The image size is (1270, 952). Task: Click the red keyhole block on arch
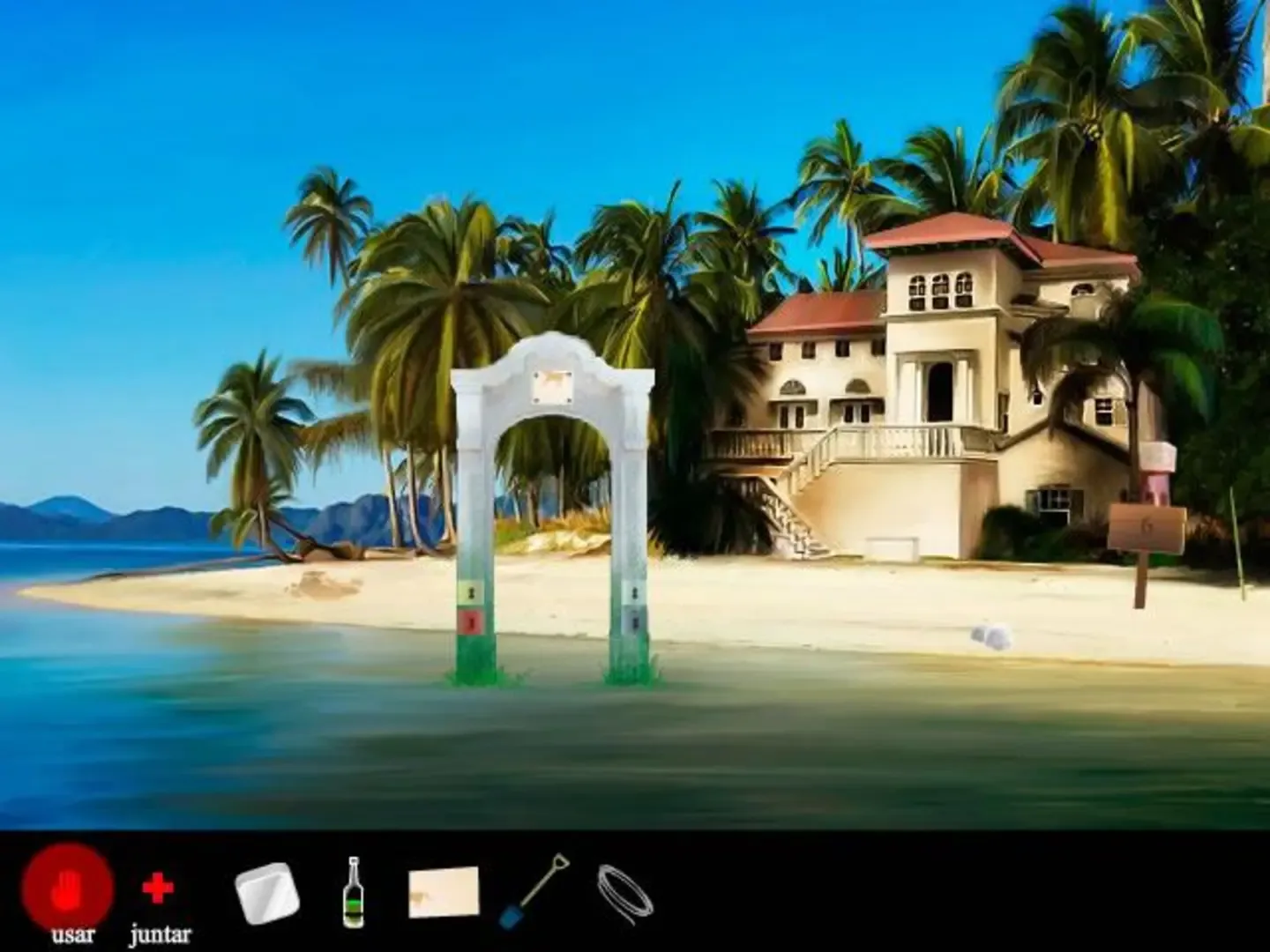472,621
